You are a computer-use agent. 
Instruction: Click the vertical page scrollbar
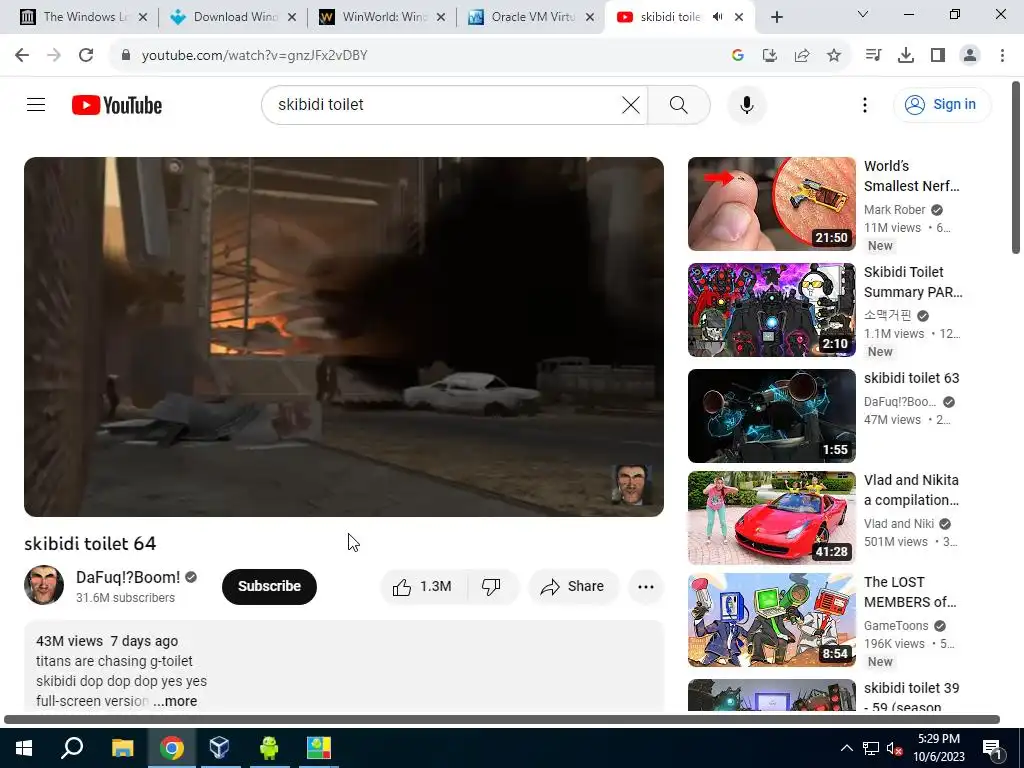point(1016,167)
